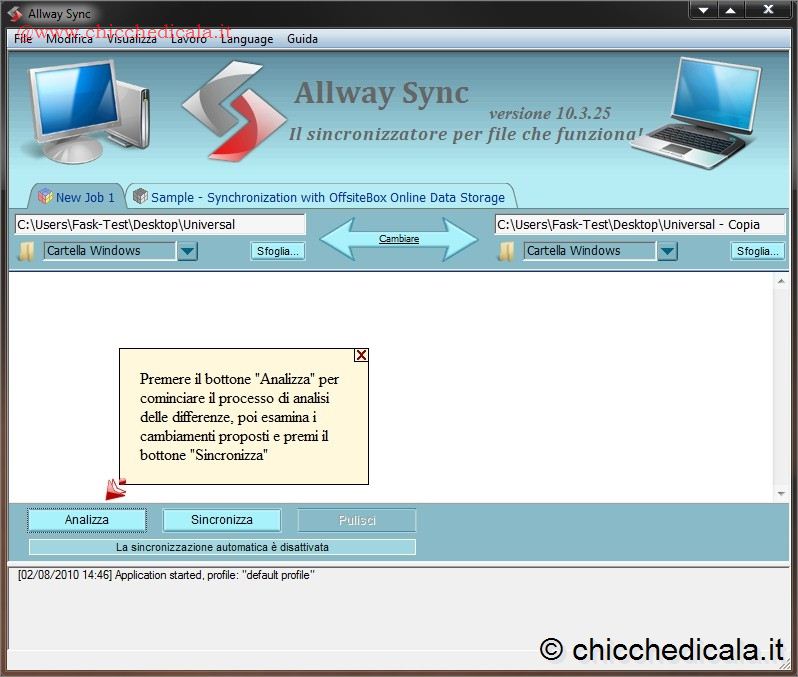Click the left folder icon beside Cartella Windows

click(x=26, y=251)
